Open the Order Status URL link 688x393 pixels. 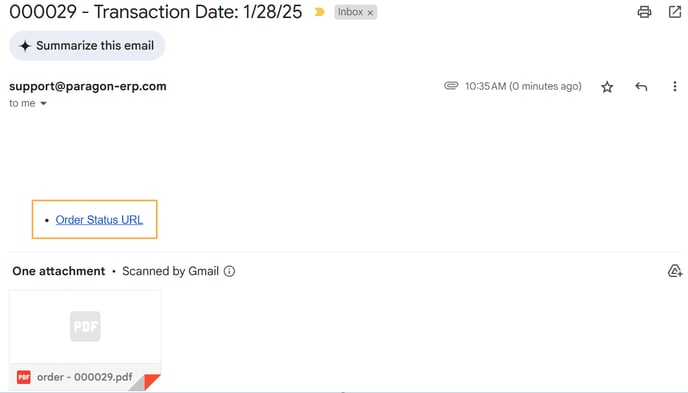pos(99,220)
